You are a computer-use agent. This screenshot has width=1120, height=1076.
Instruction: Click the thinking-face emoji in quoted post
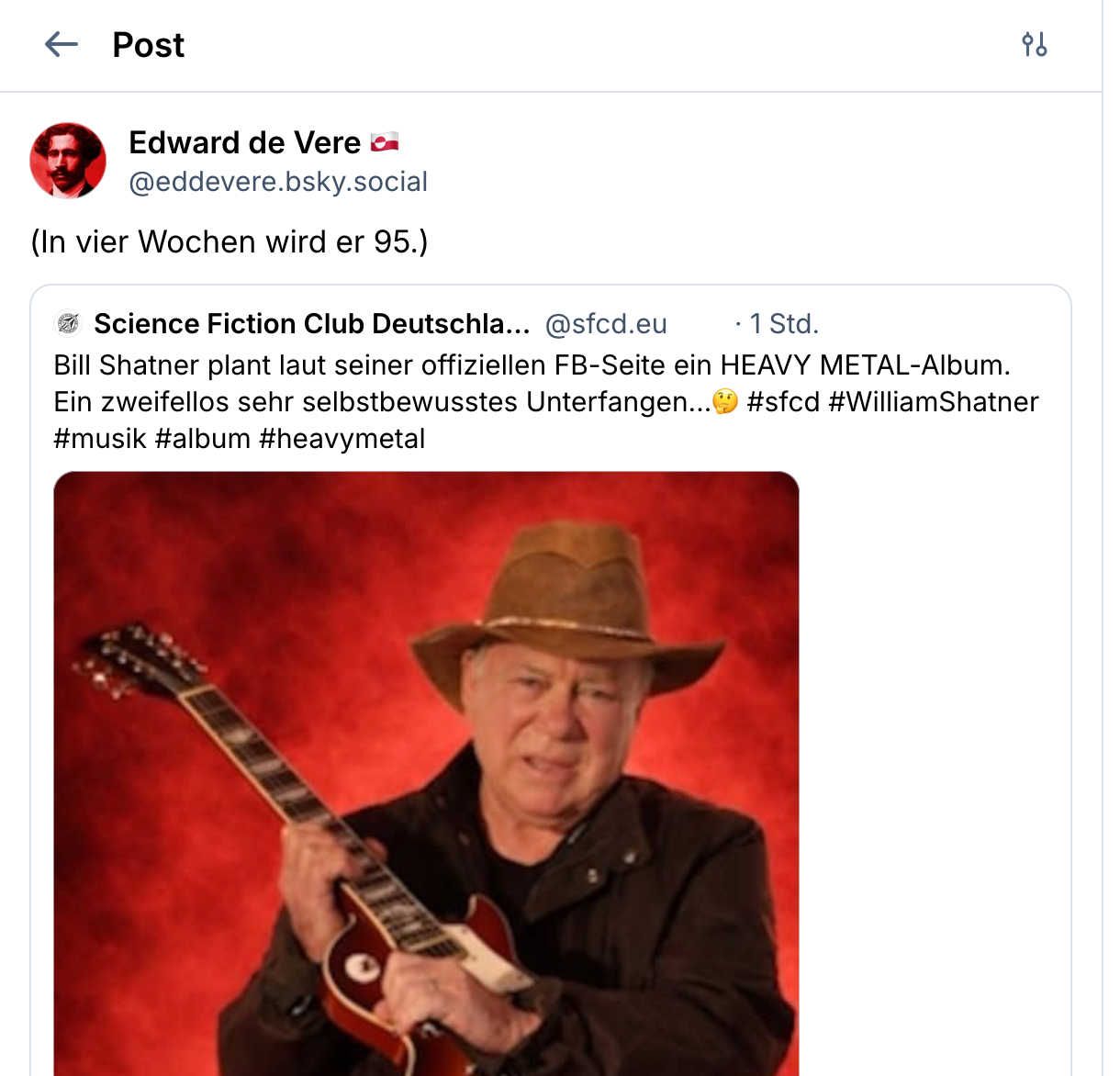point(725,402)
